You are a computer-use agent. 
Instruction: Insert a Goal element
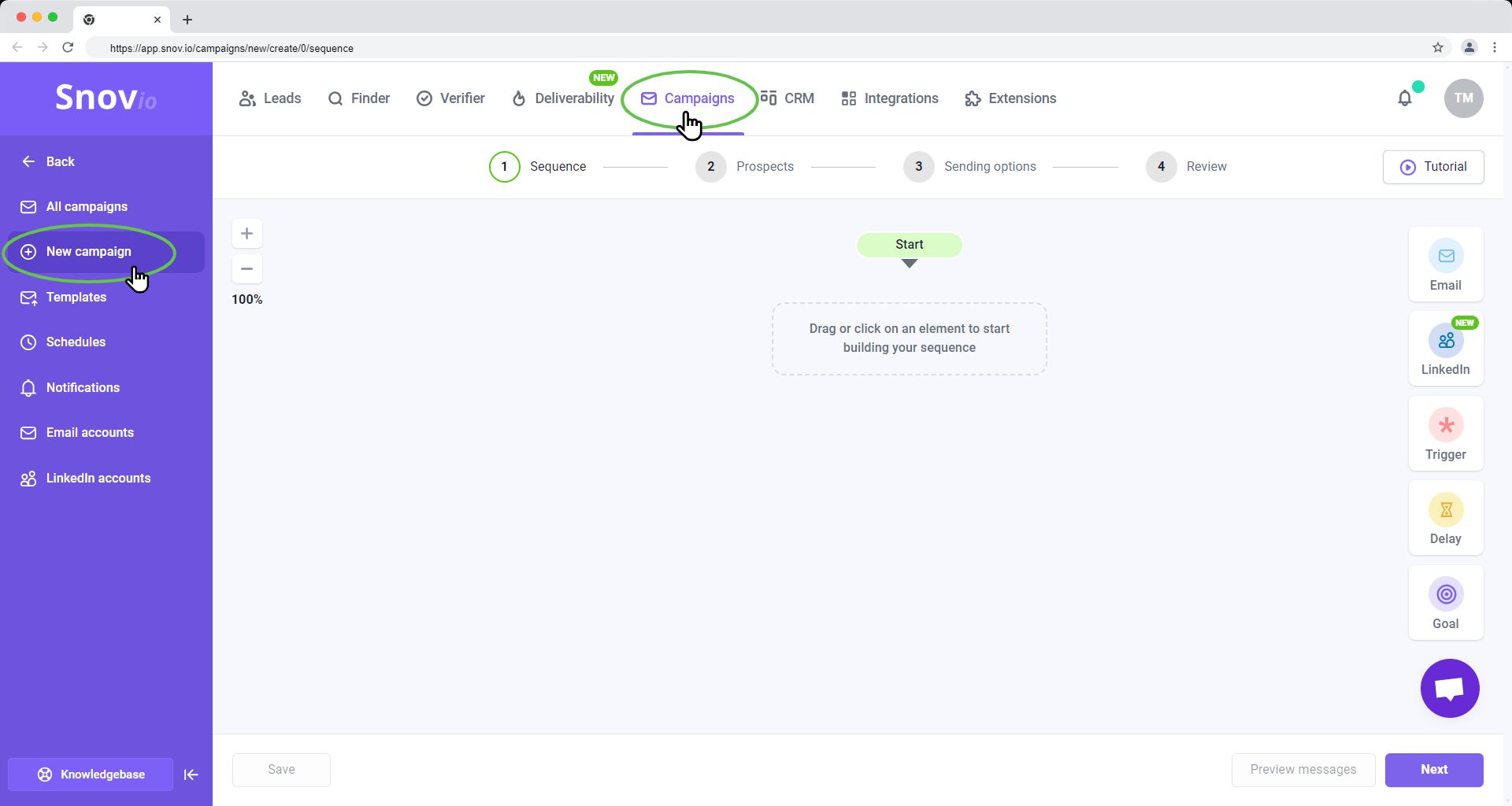point(1445,603)
